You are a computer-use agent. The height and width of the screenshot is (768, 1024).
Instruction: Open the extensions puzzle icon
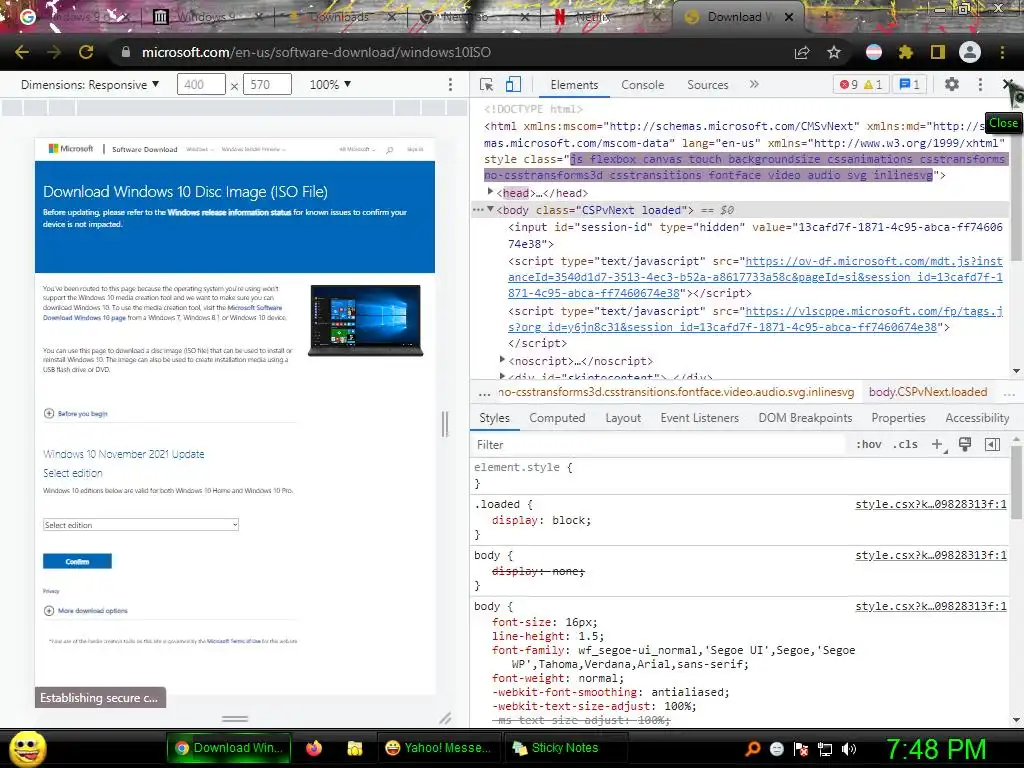coord(906,52)
